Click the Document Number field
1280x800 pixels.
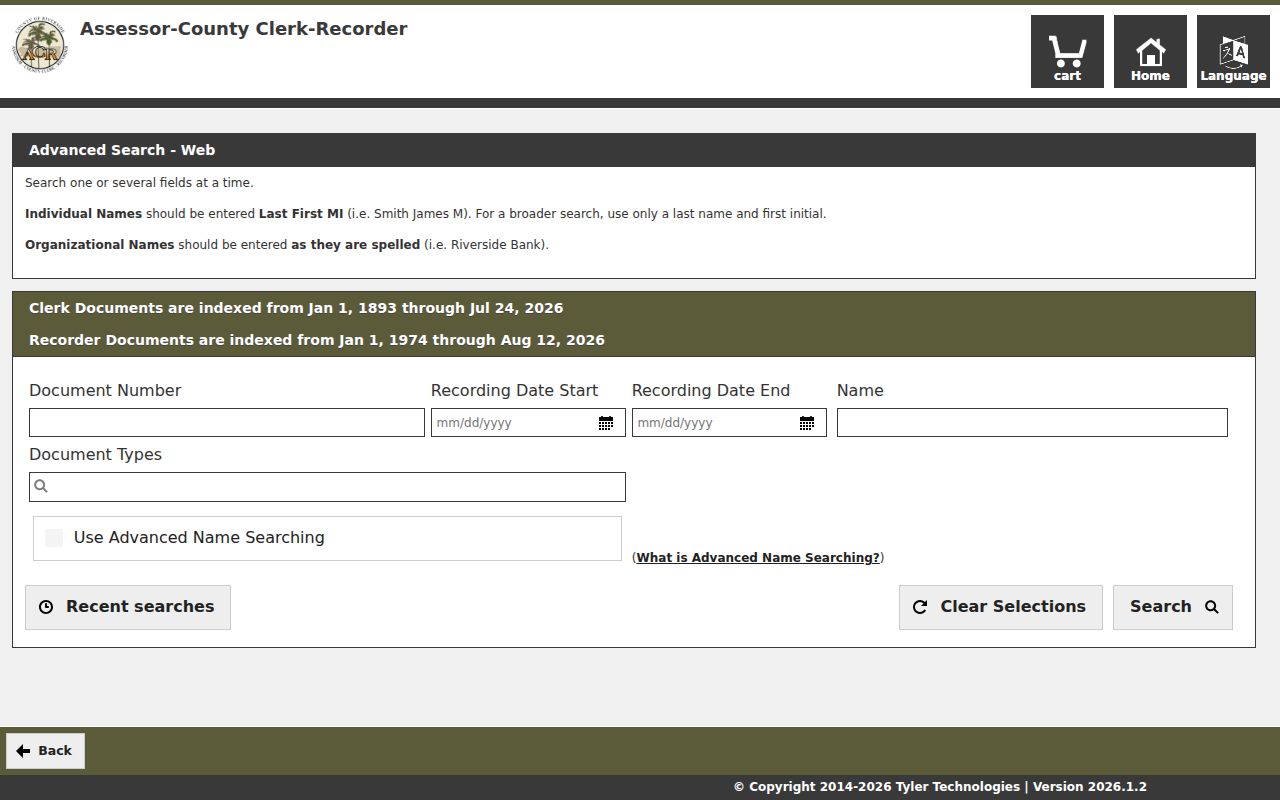point(227,422)
